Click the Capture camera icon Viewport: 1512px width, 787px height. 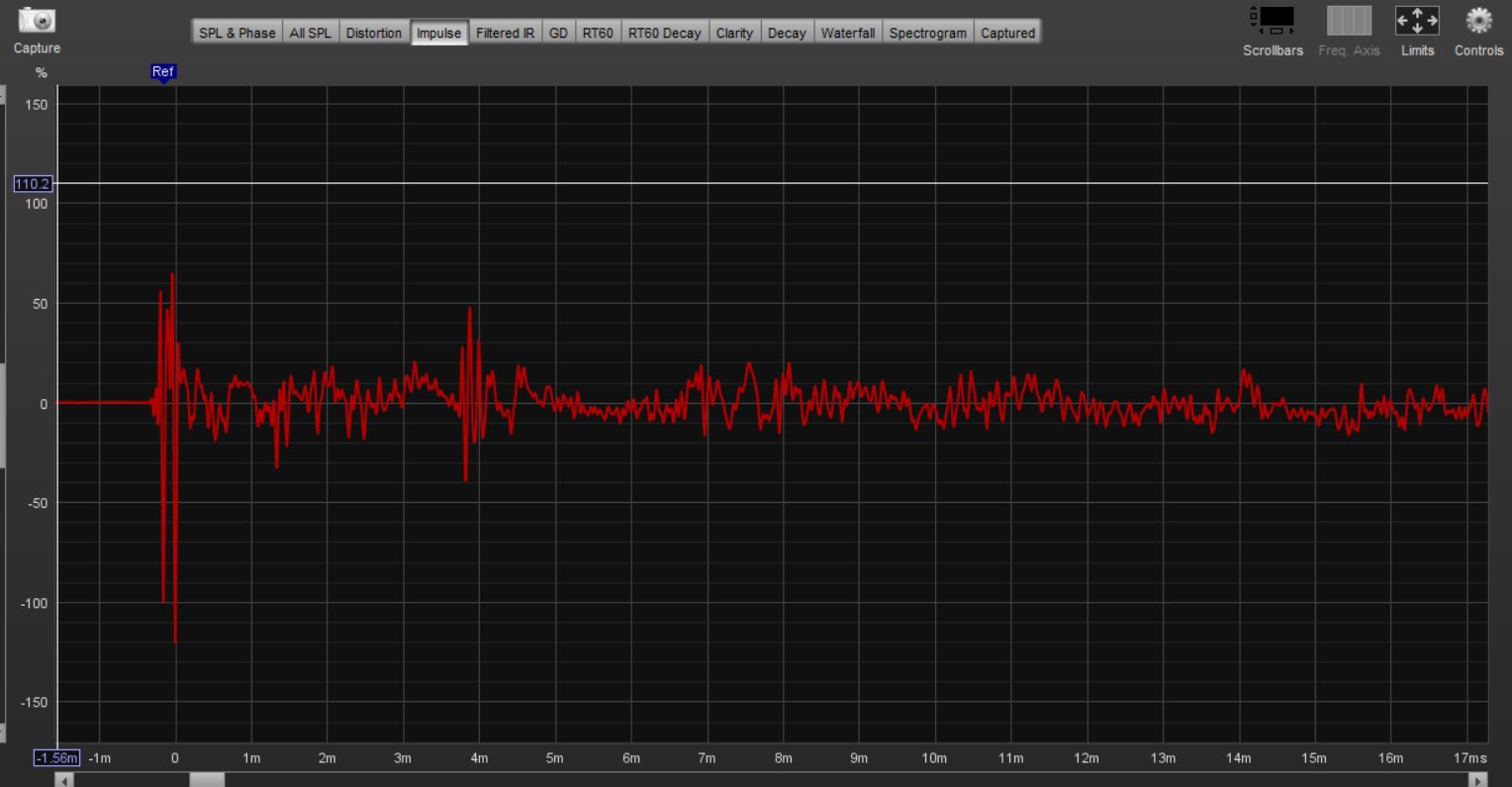pyautogui.click(x=37, y=21)
